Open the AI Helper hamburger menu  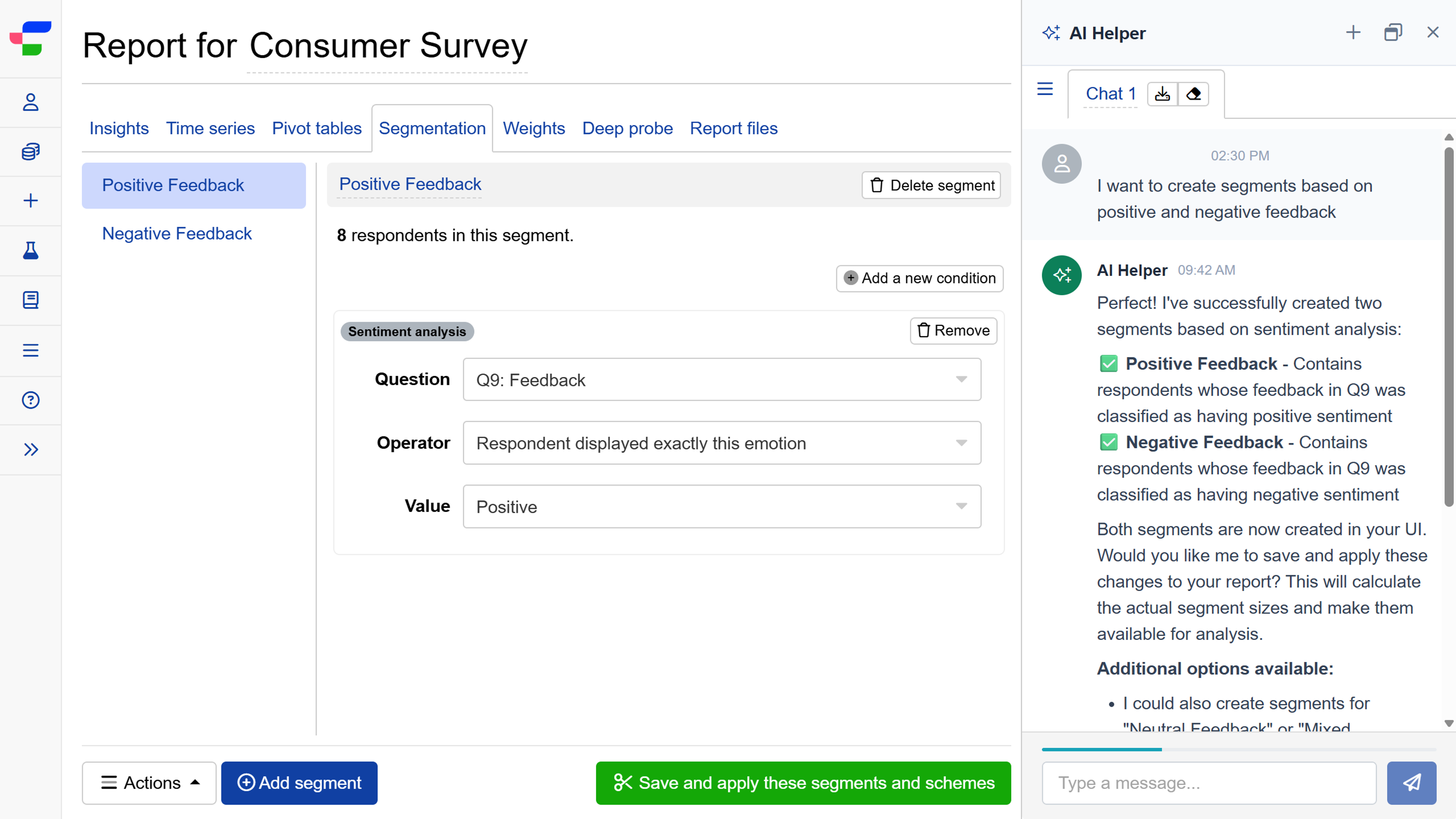point(1045,89)
